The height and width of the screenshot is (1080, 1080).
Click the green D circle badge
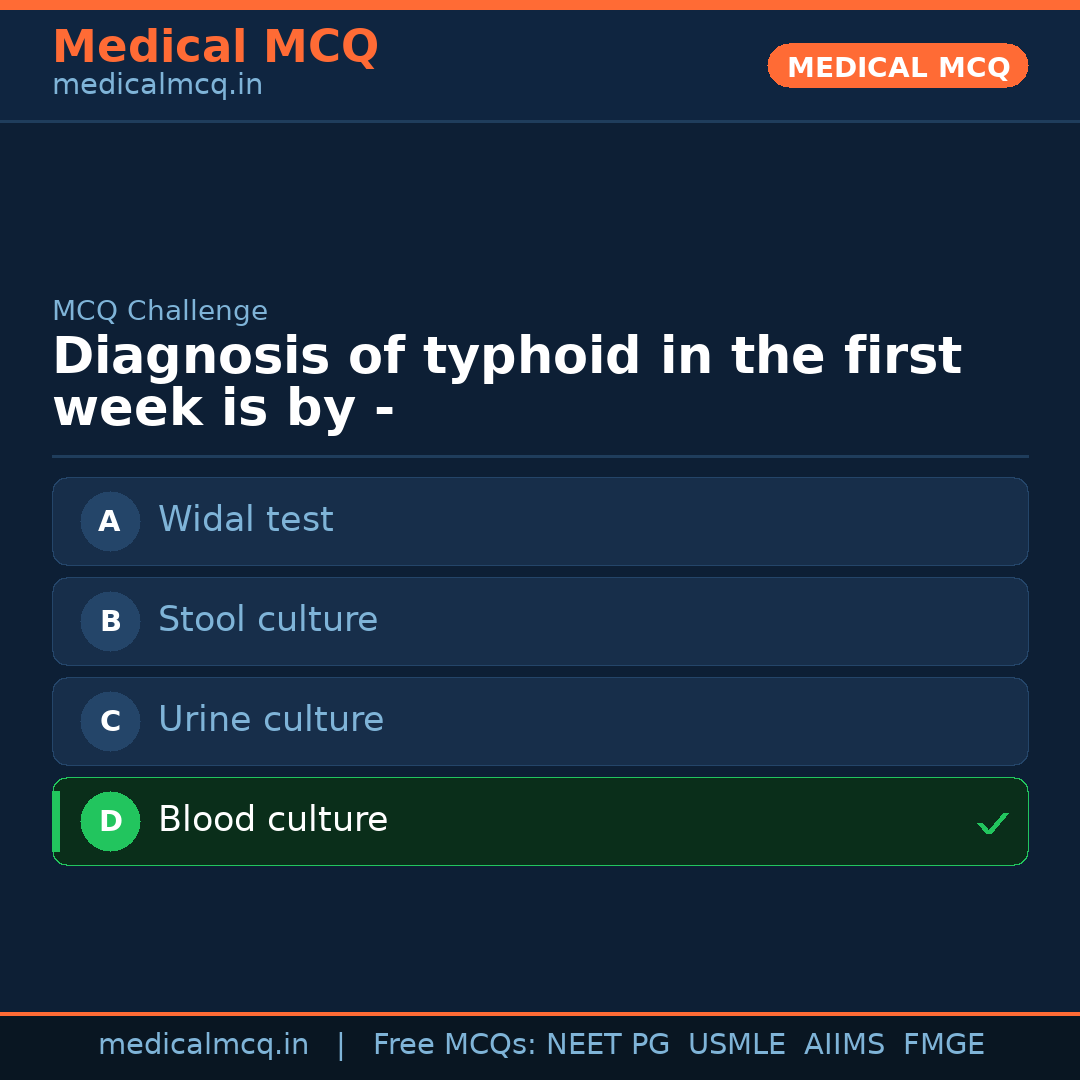[110, 821]
